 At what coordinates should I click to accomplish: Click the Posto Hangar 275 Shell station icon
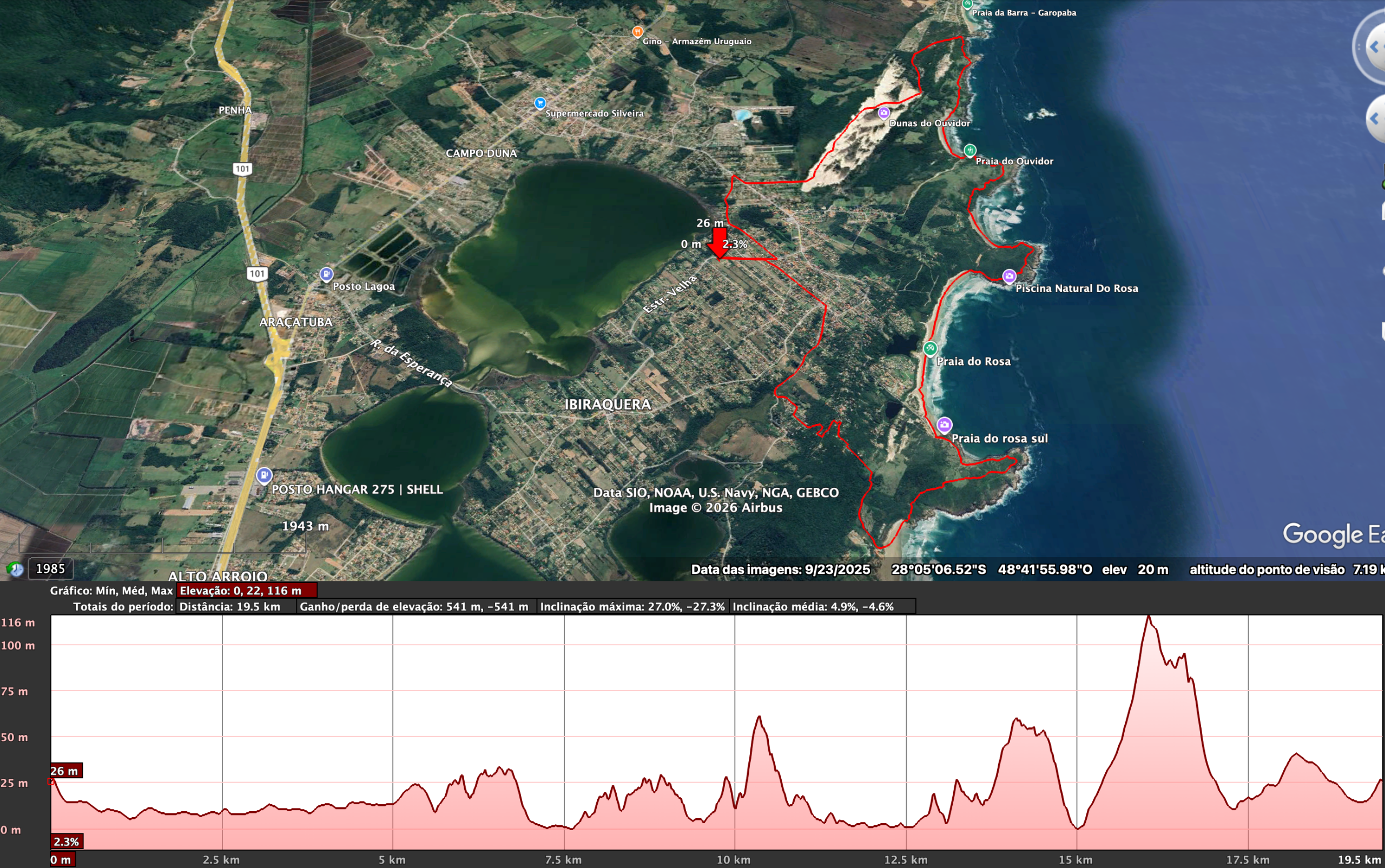pyautogui.click(x=264, y=475)
